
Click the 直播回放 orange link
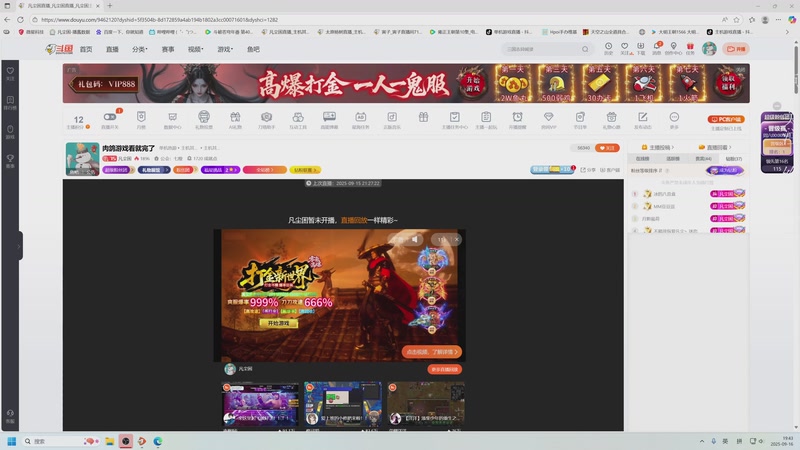[354, 220]
